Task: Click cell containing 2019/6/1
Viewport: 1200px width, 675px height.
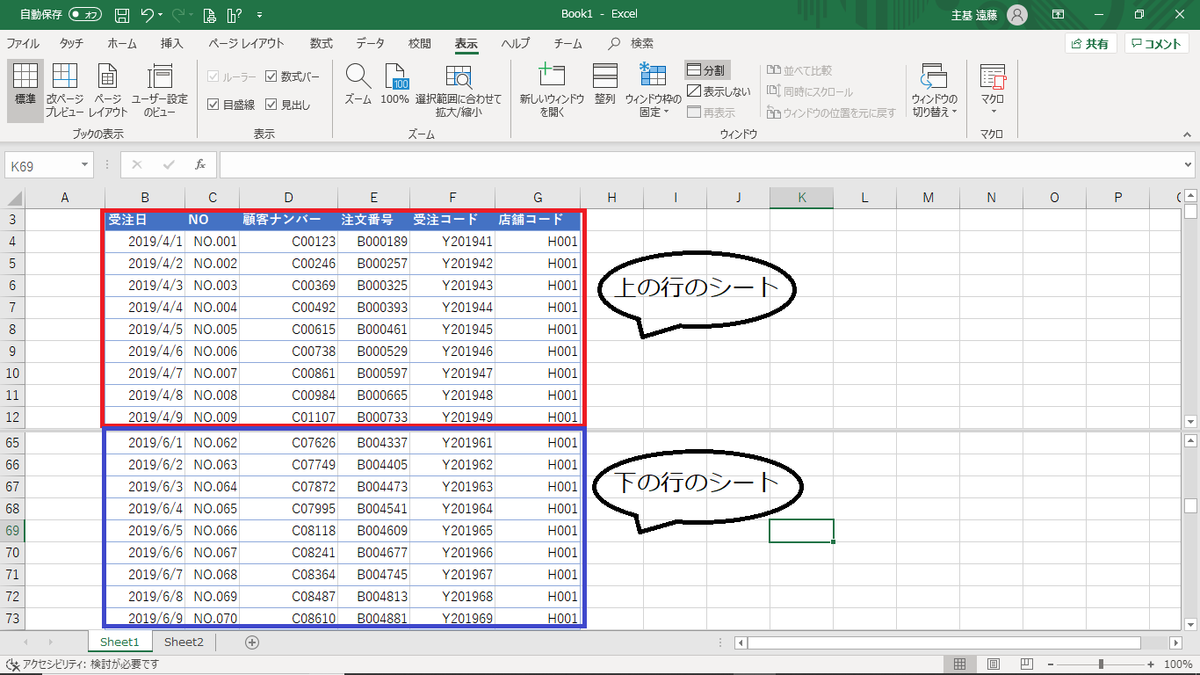Action: [145, 442]
